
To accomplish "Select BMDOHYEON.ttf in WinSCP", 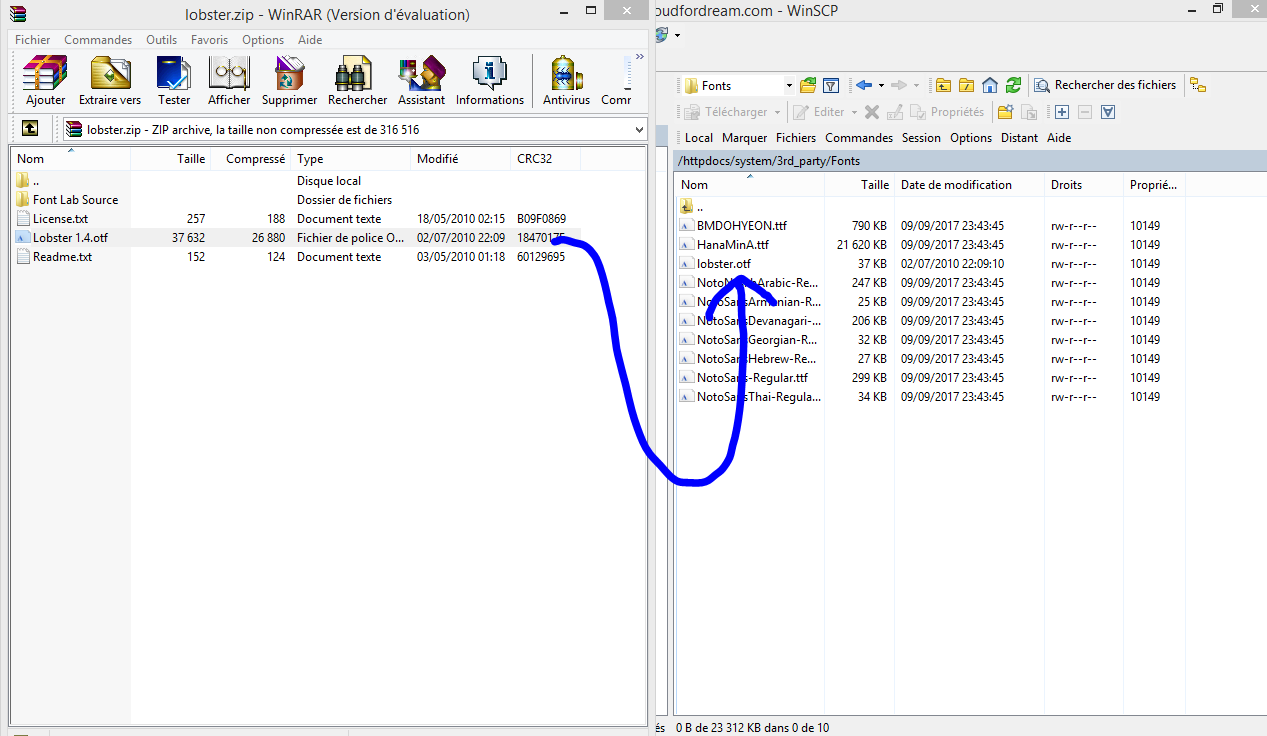I will [741, 226].
